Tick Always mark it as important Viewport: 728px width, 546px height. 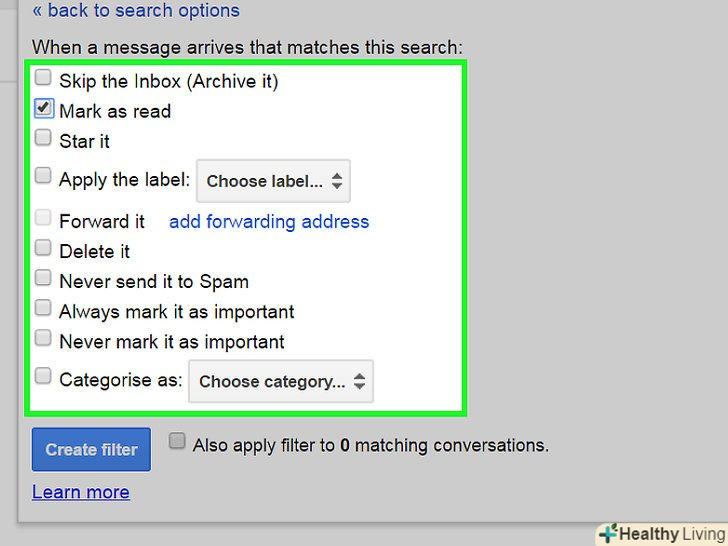[43, 308]
